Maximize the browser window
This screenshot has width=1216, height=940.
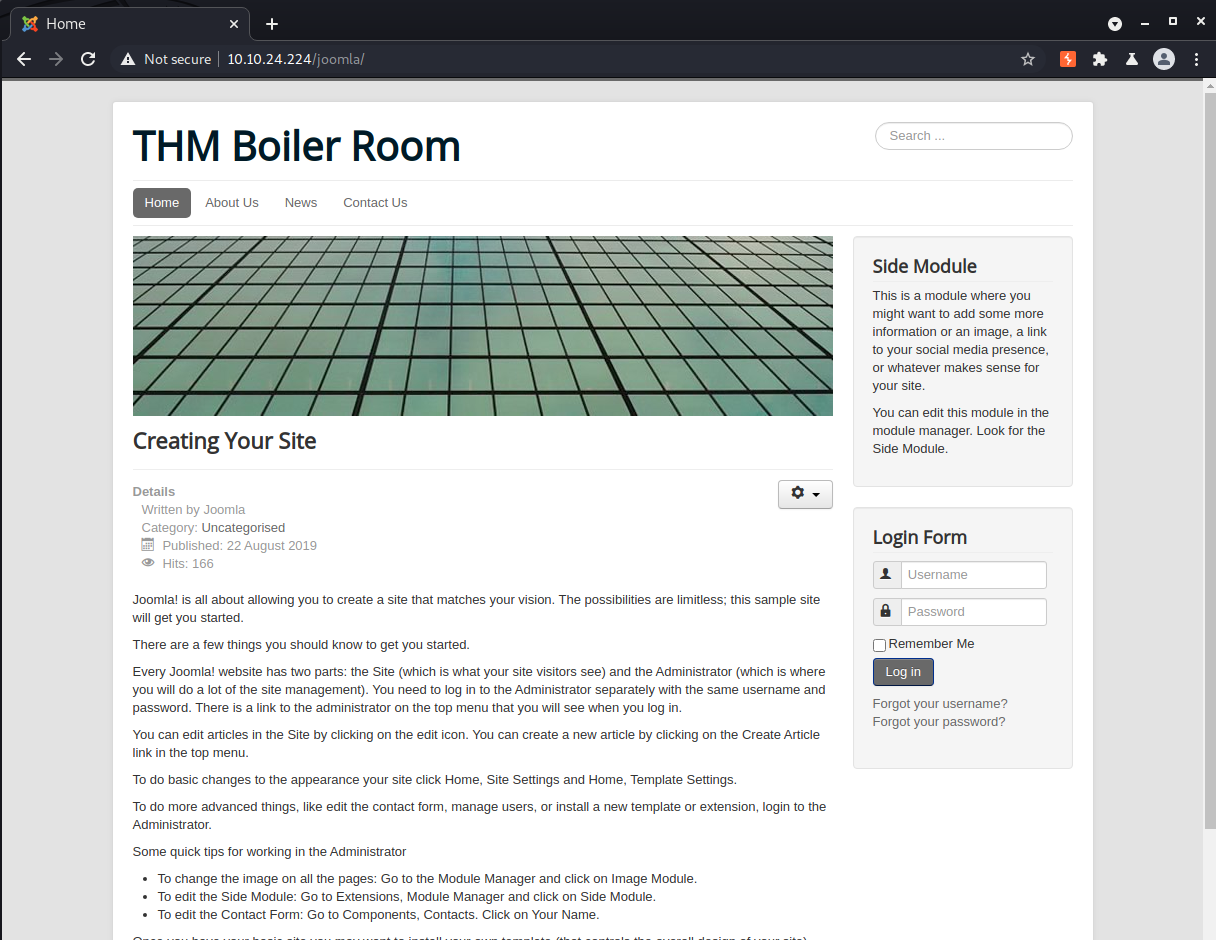tap(1173, 21)
